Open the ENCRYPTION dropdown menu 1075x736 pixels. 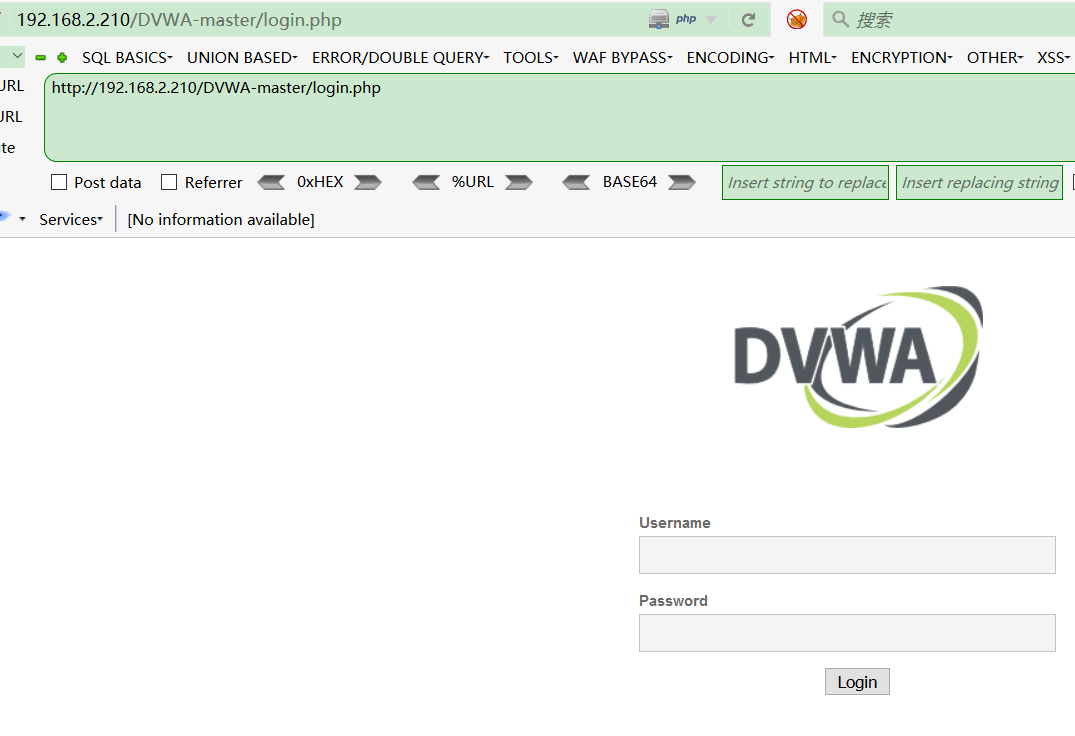coord(902,58)
